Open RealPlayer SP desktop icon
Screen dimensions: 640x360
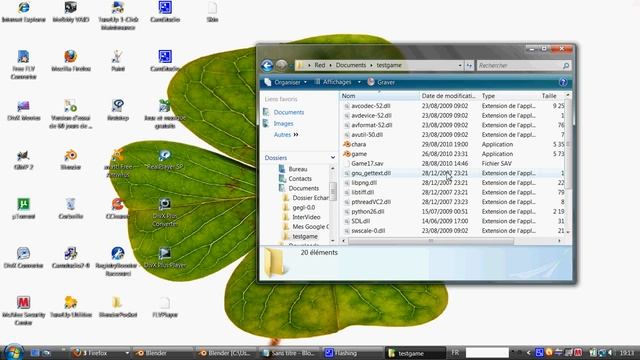click(x=165, y=159)
